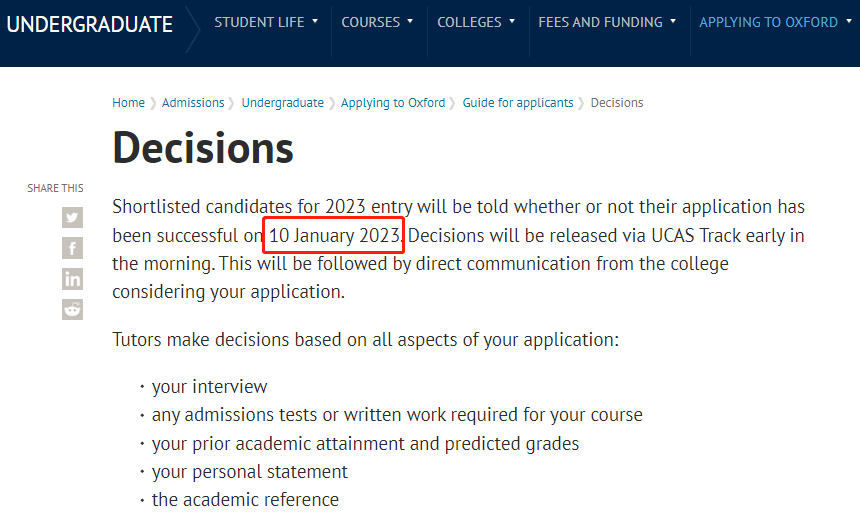Go to Undergraduate breadcrumb link
The image size is (860, 526).
(283, 103)
